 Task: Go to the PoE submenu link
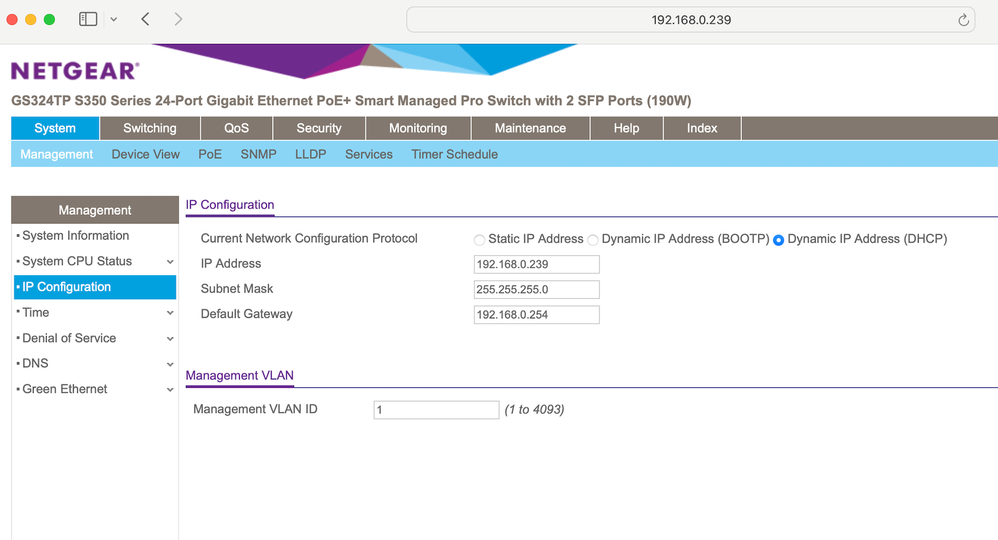coord(210,154)
